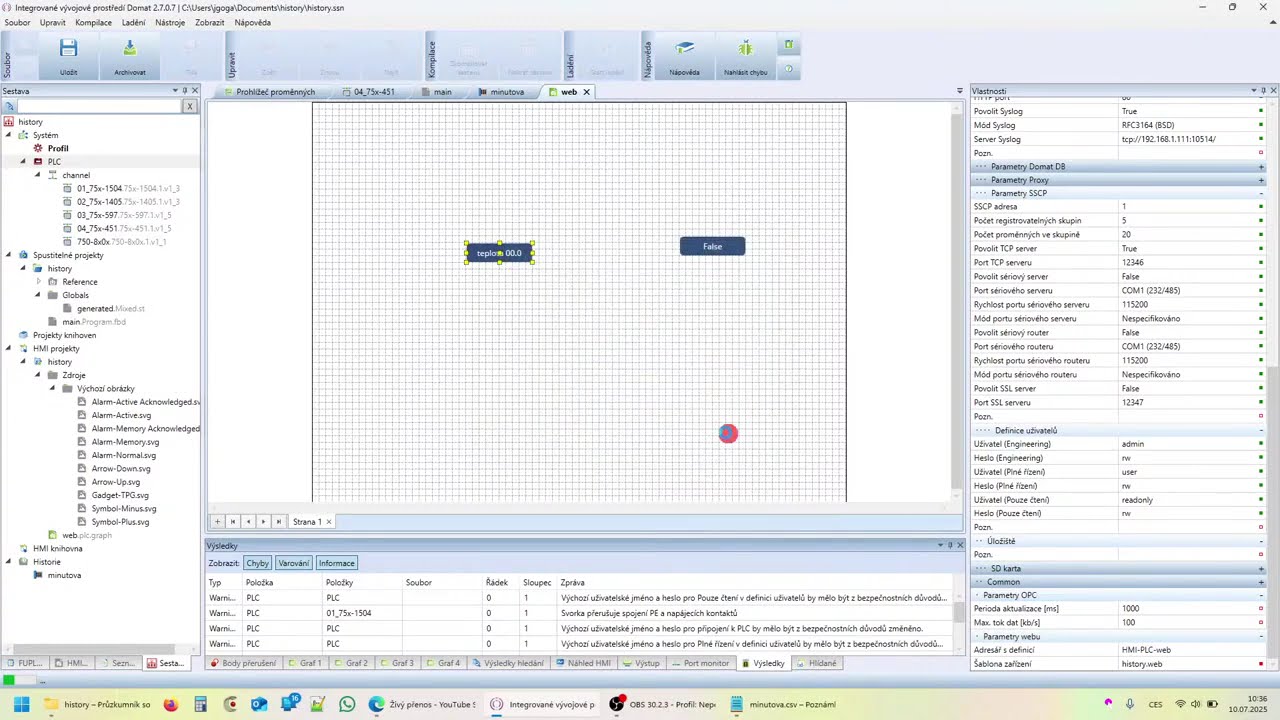
Task: Pin the Výsledky panel
Action: click(x=950, y=545)
